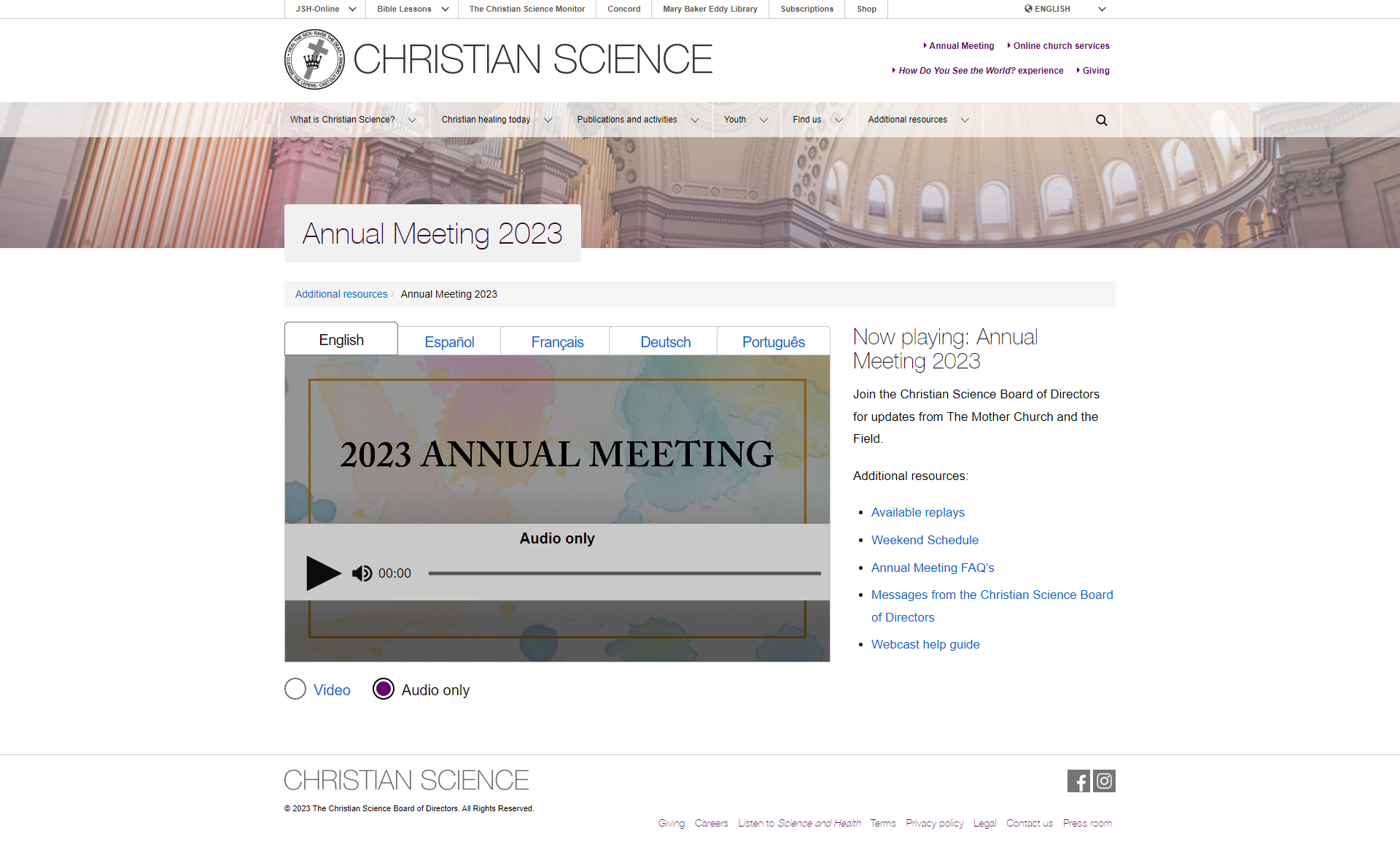Image resolution: width=1400 pixels, height=855 pixels.
Task: Mute the audio with the speaker icon
Action: click(362, 573)
